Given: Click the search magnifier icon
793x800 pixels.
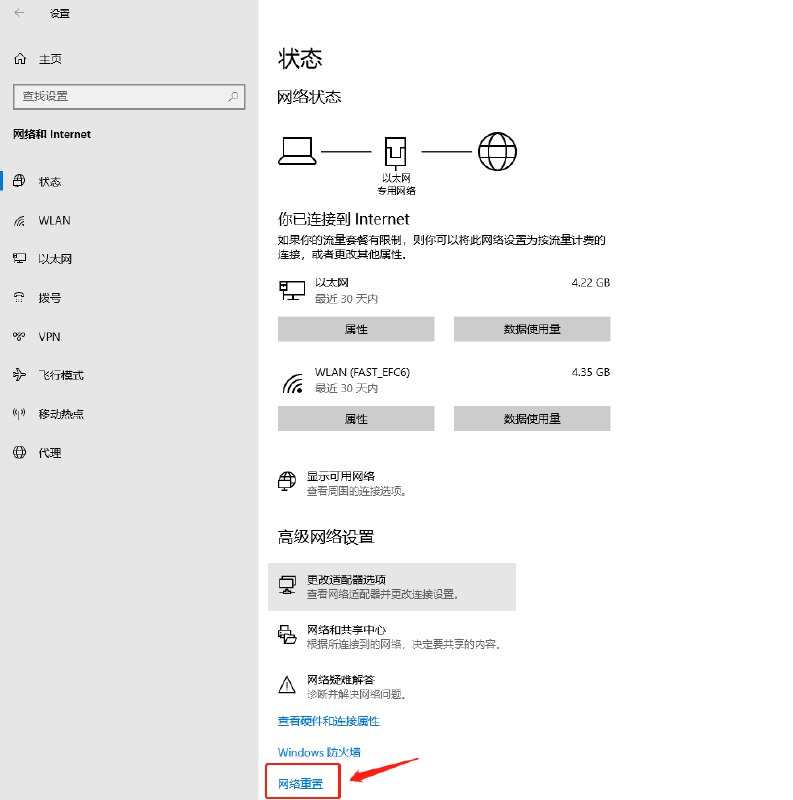Looking at the screenshot, I should pos(233,96).
